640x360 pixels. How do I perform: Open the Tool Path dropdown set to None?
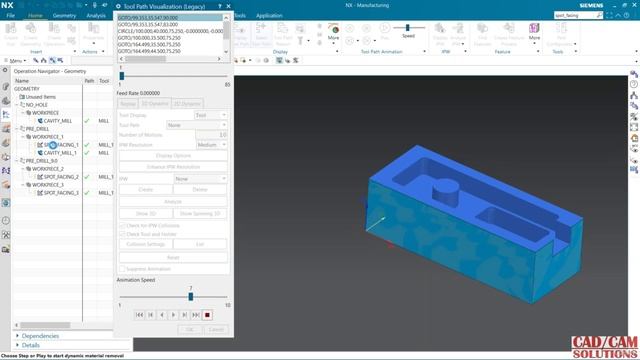(x=196, y=125)
